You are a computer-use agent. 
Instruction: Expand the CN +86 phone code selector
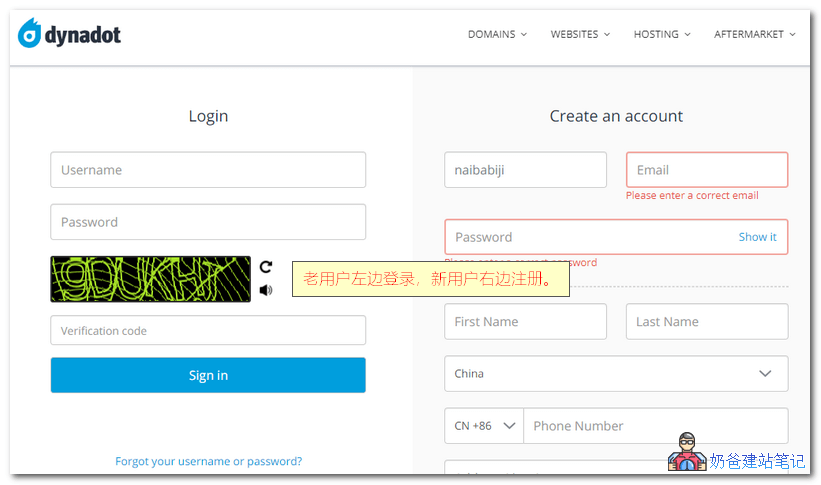tap(484, 426)
